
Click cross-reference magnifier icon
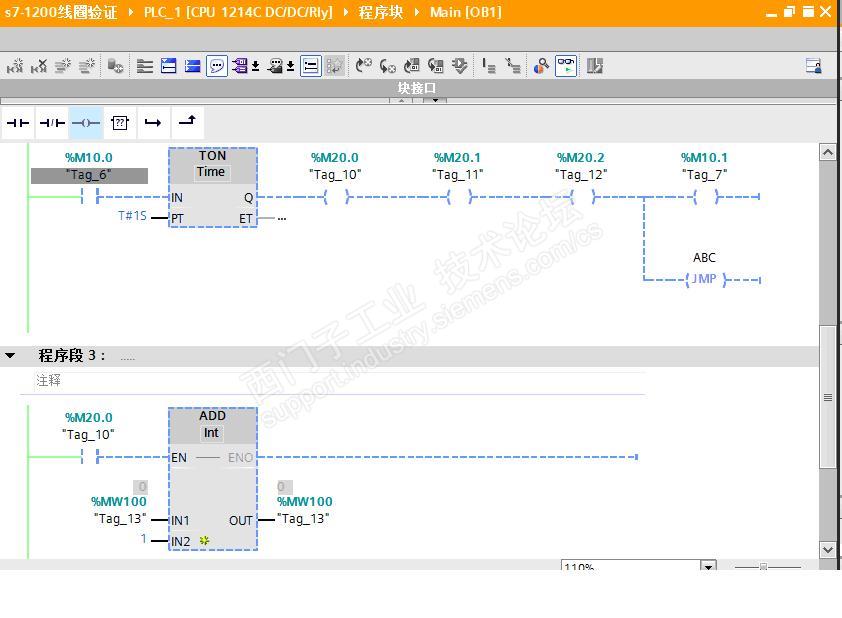tap(541, 66)
